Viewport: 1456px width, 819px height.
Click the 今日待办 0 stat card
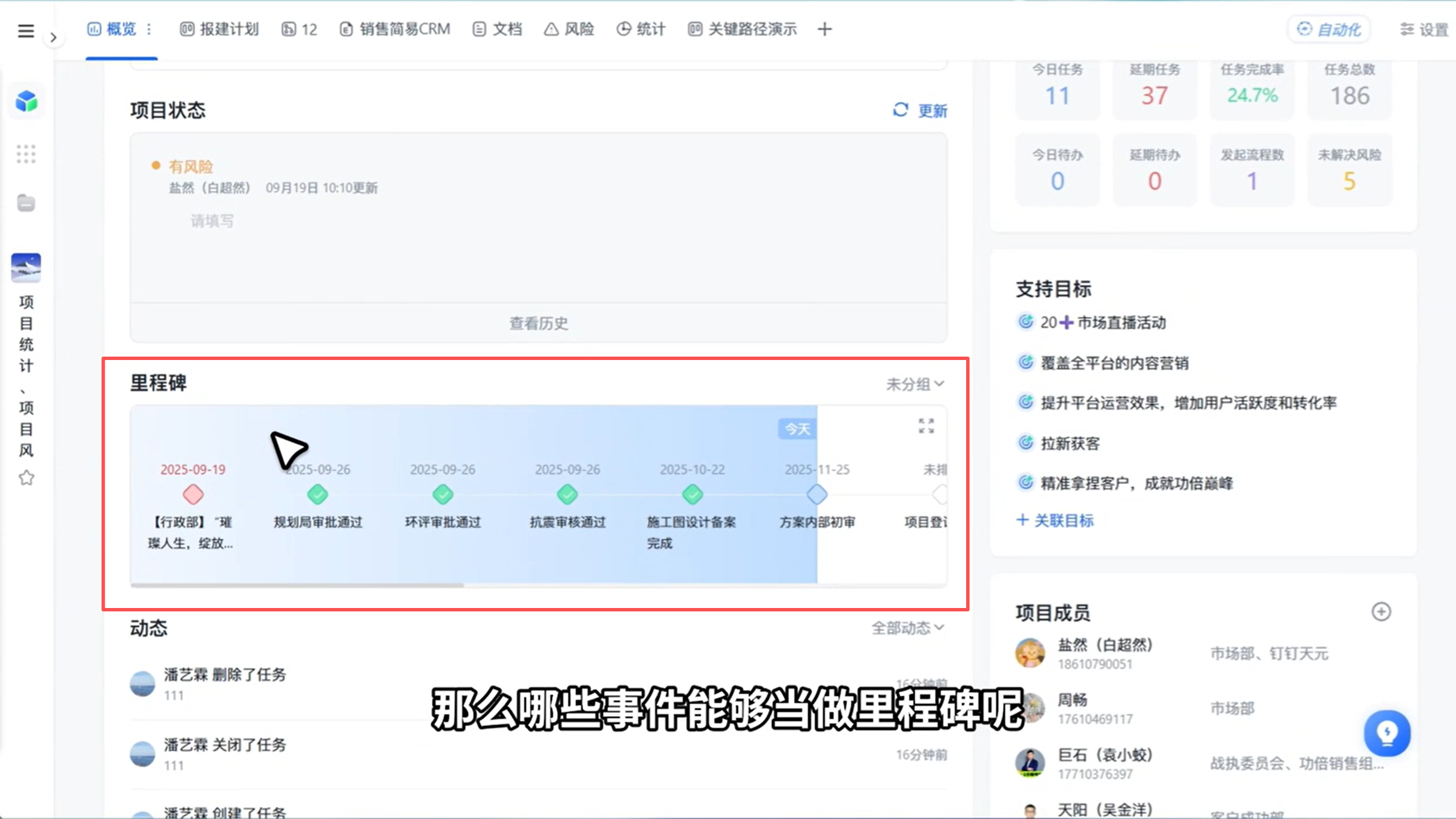click(1058, 169)
